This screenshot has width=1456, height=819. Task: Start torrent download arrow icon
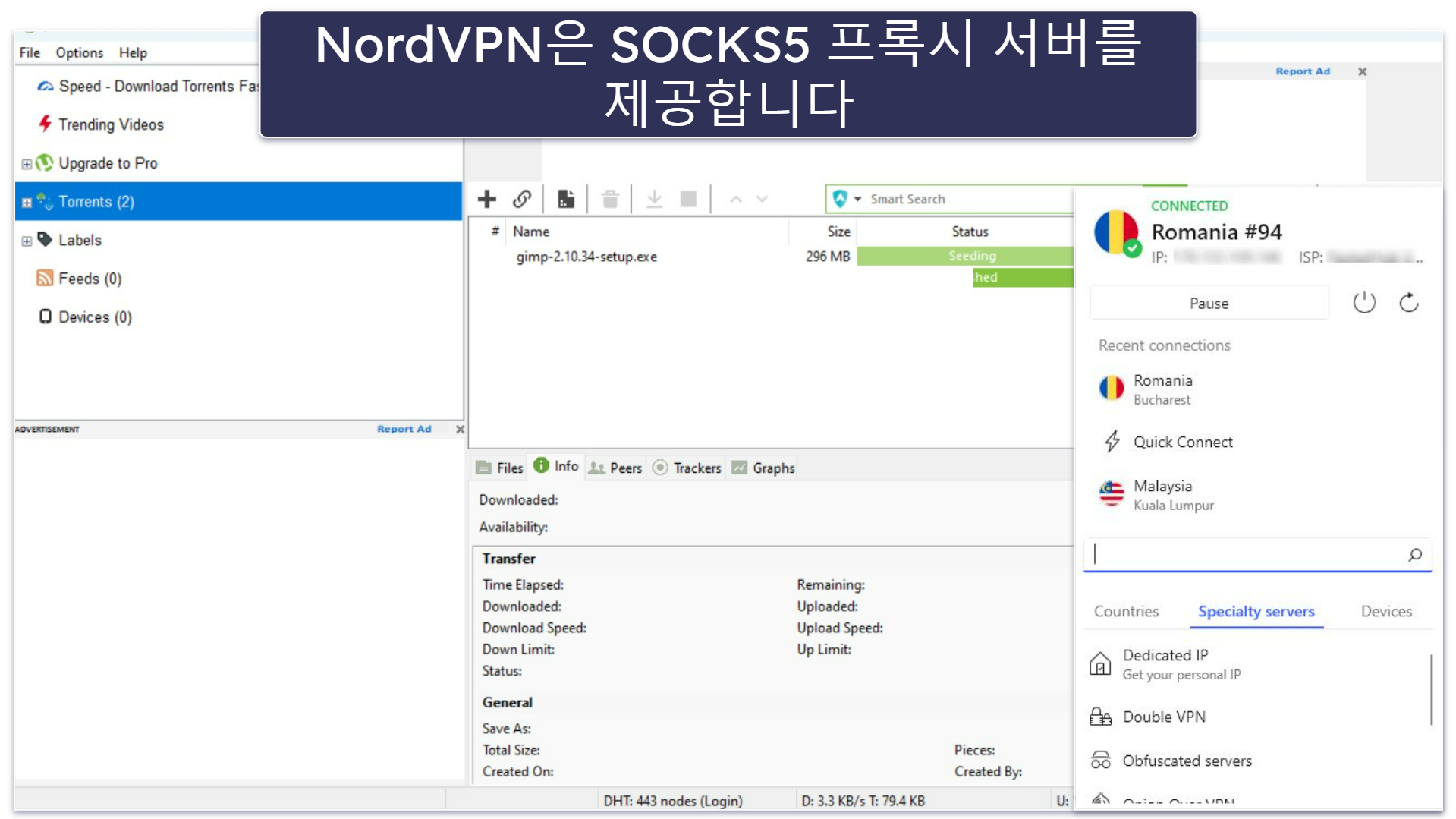pyautogui.click(x=654, y=199)
